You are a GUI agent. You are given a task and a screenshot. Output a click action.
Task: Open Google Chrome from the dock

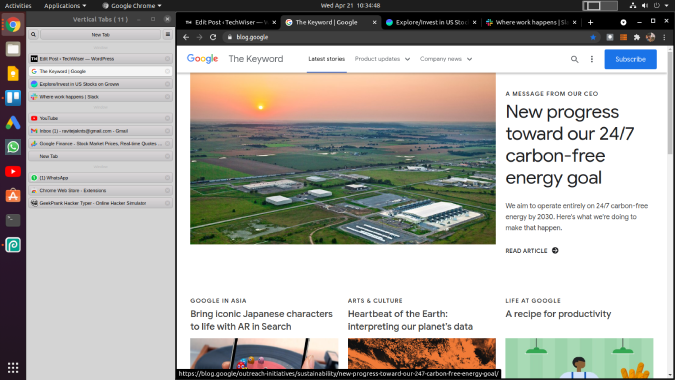coord(13,25)
